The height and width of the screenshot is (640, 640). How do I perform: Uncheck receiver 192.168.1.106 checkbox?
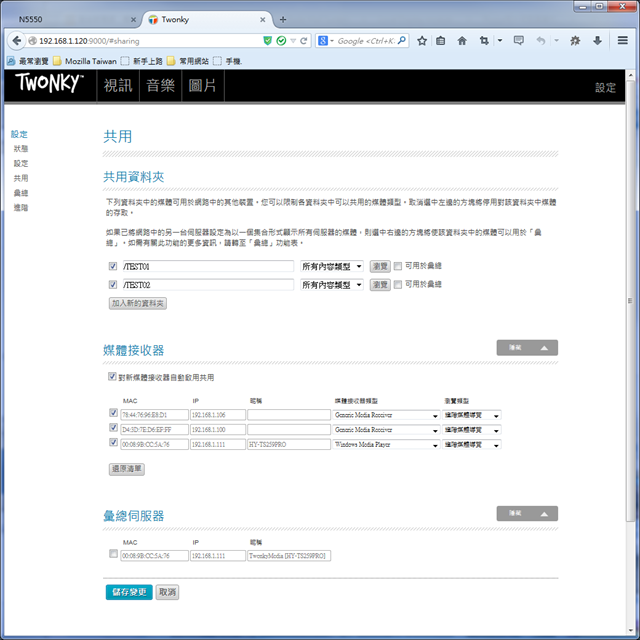pos(113,413)
